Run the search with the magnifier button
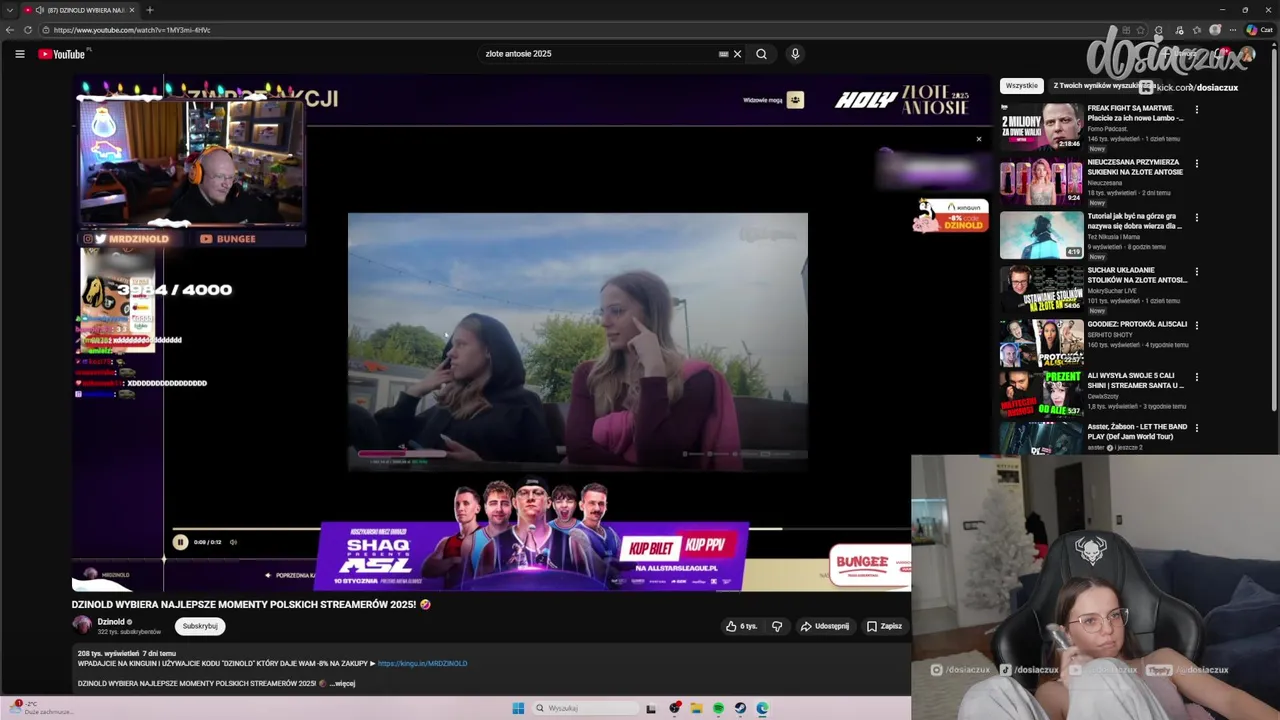 (761, 54)
